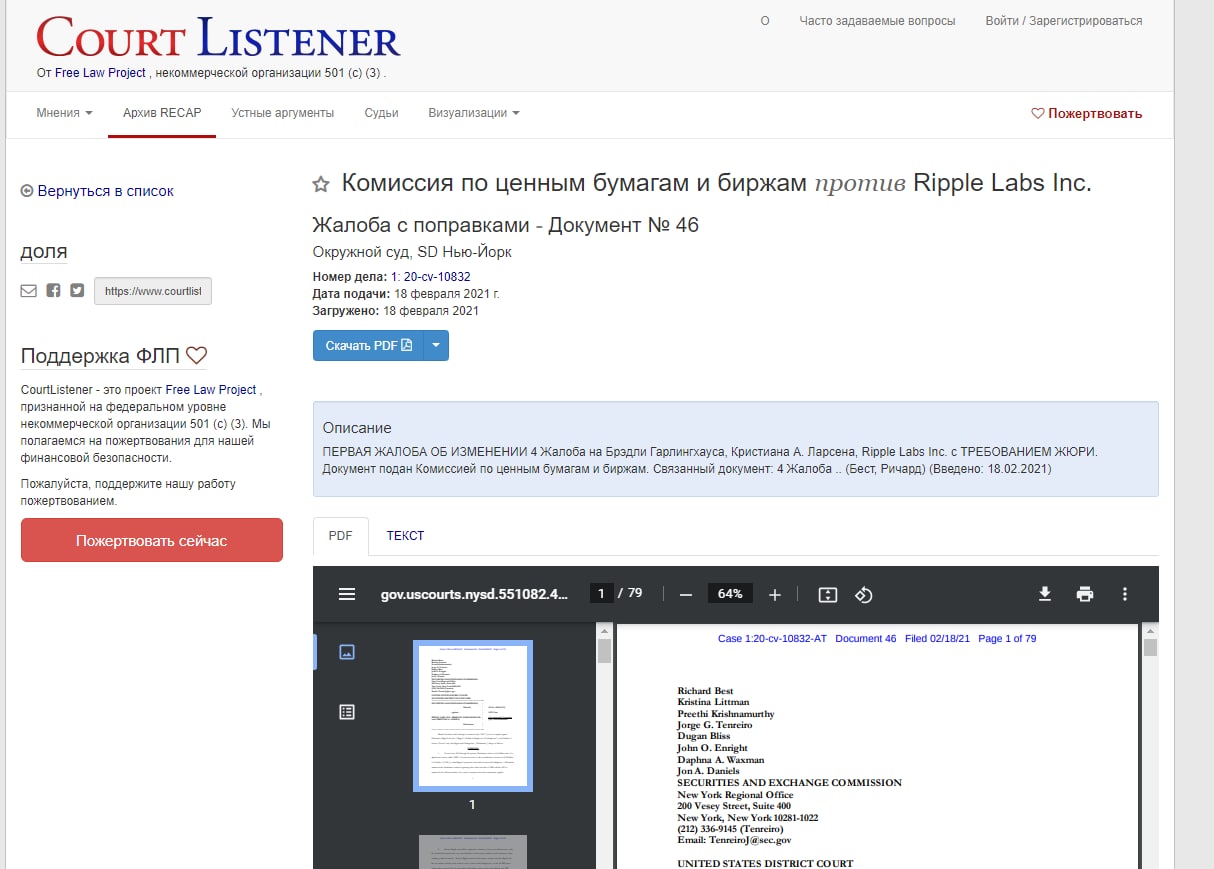Click the Жалоба с поправками - Документ № 46 title
Screen dimensions: 1214x869
click(x=506, y=225)
